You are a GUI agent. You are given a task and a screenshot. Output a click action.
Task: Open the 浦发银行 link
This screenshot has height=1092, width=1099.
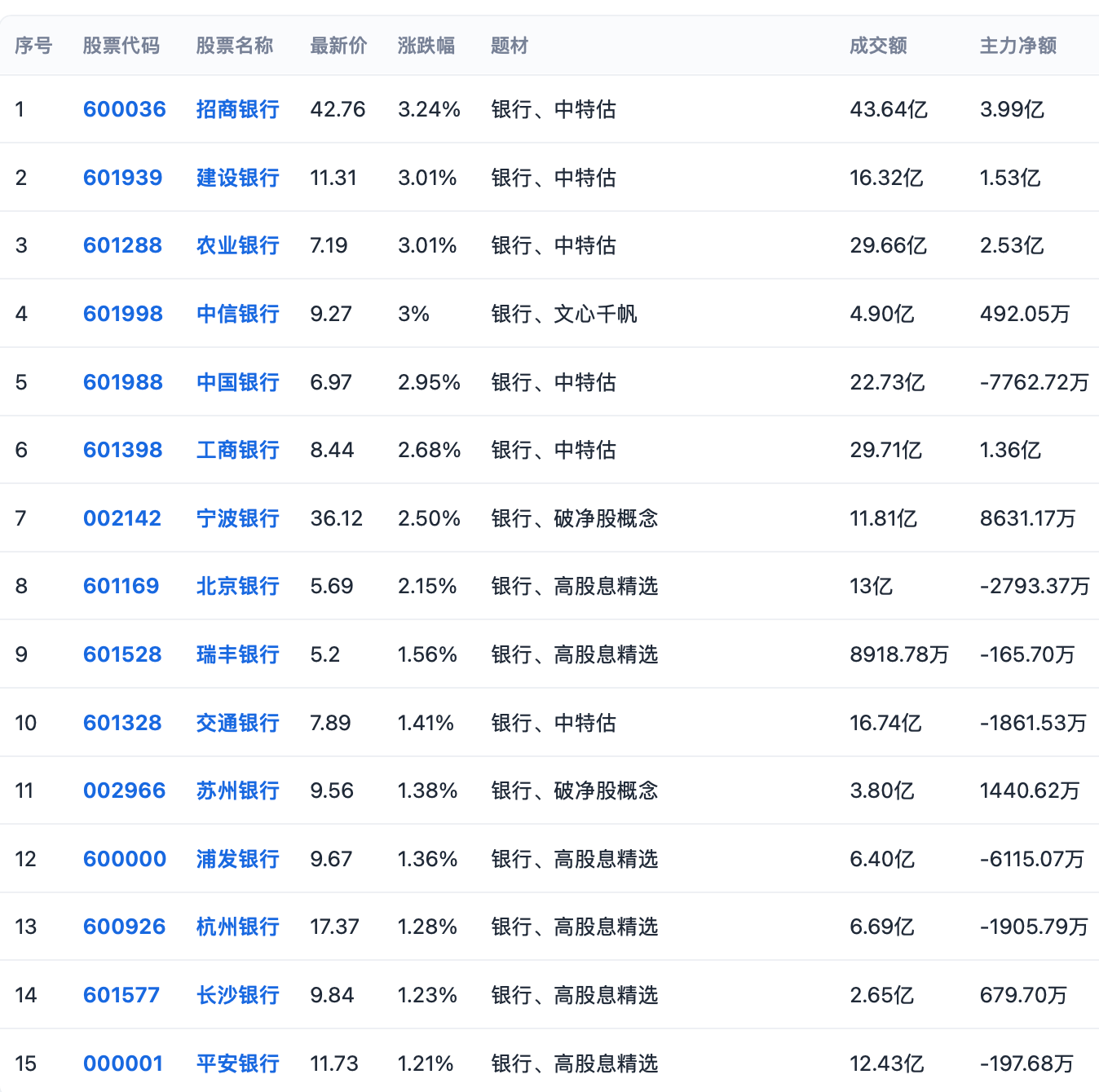(x=238, y=859)
